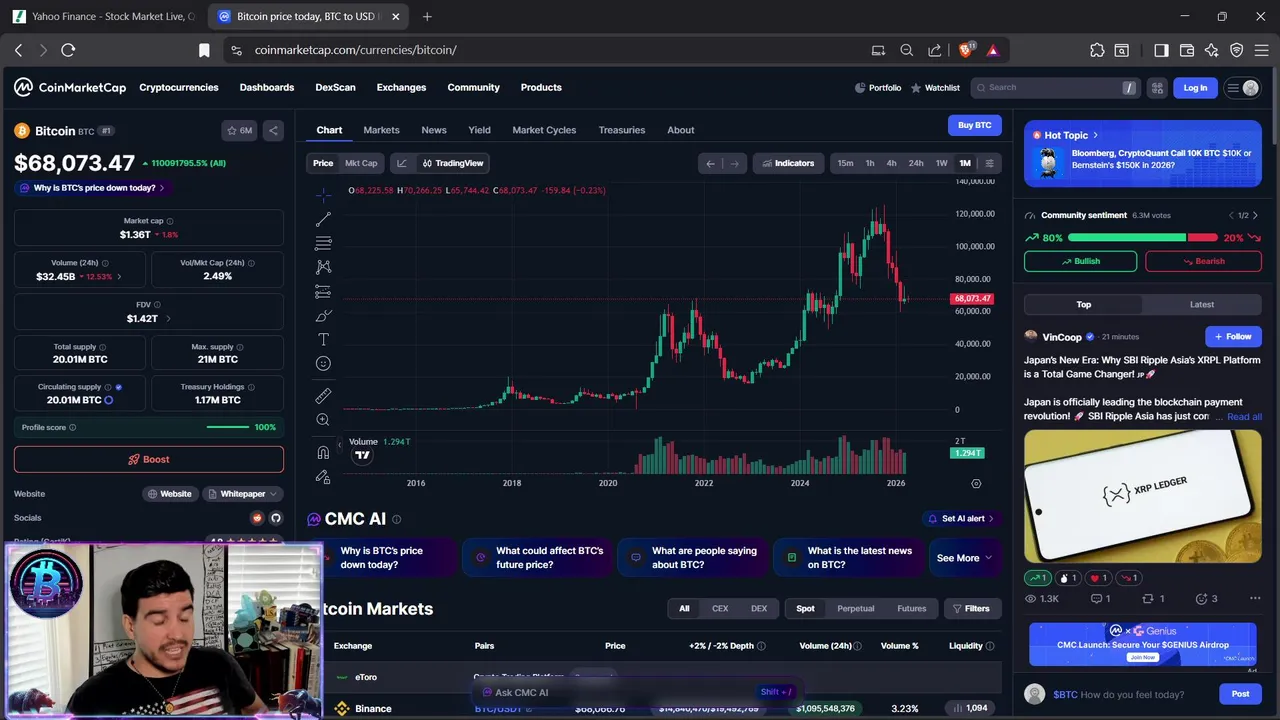This screenshot has width=1280, height=720.
Task: Open the Hot Topic arrow link
Action: 1095,135
